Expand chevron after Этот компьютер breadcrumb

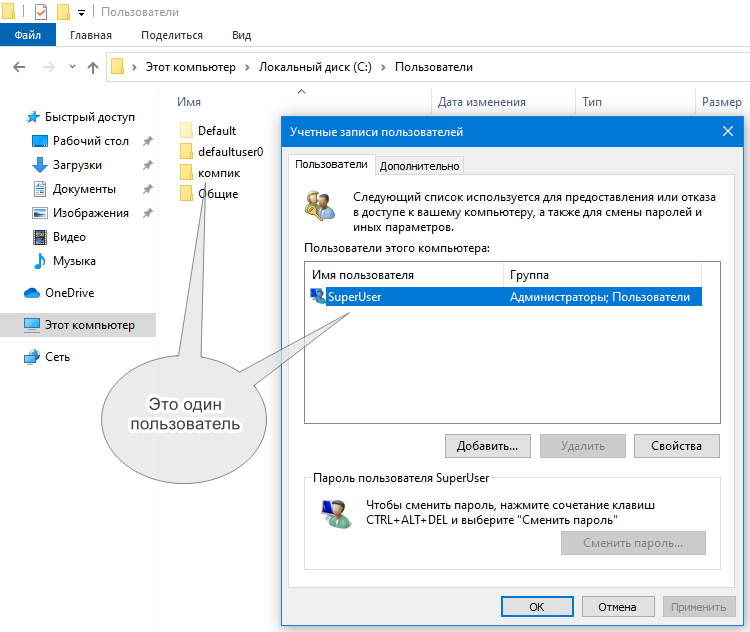pyautogui.click(x=247, y=67)
